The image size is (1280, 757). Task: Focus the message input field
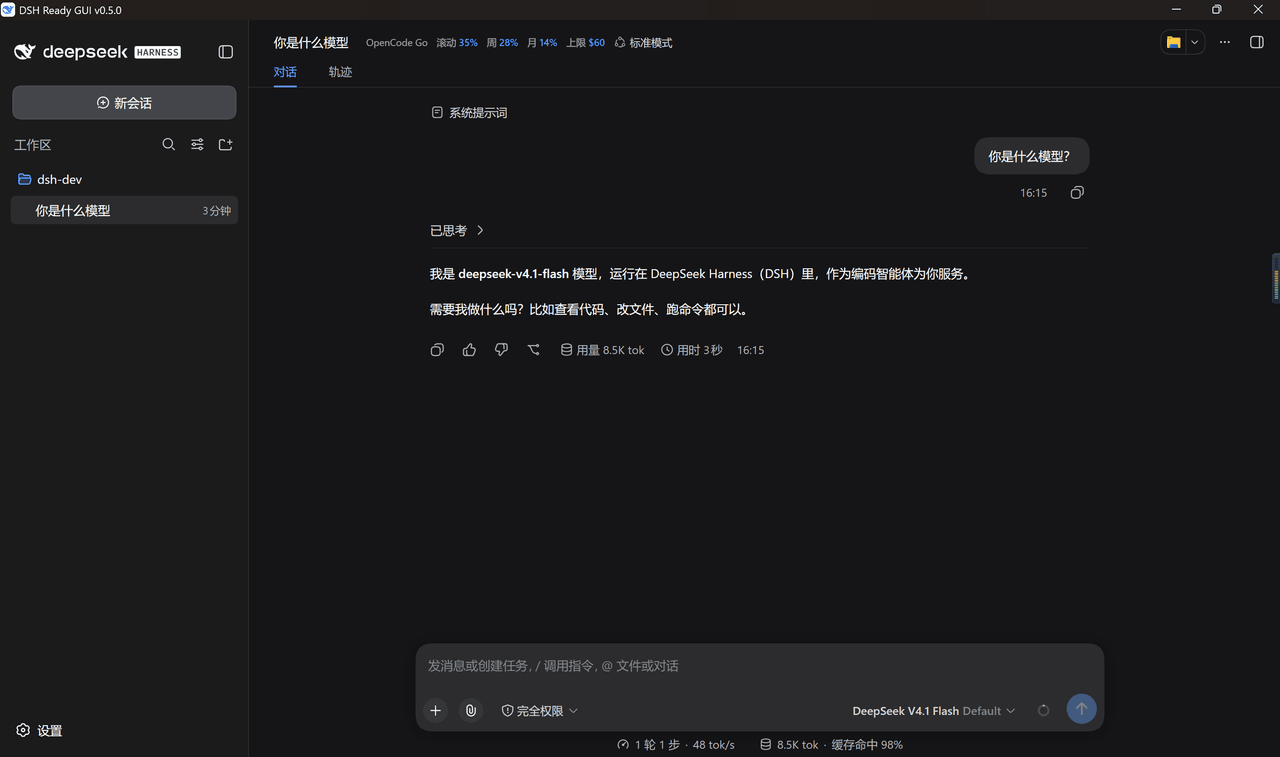pyautogui.click(x=760, y=666)
